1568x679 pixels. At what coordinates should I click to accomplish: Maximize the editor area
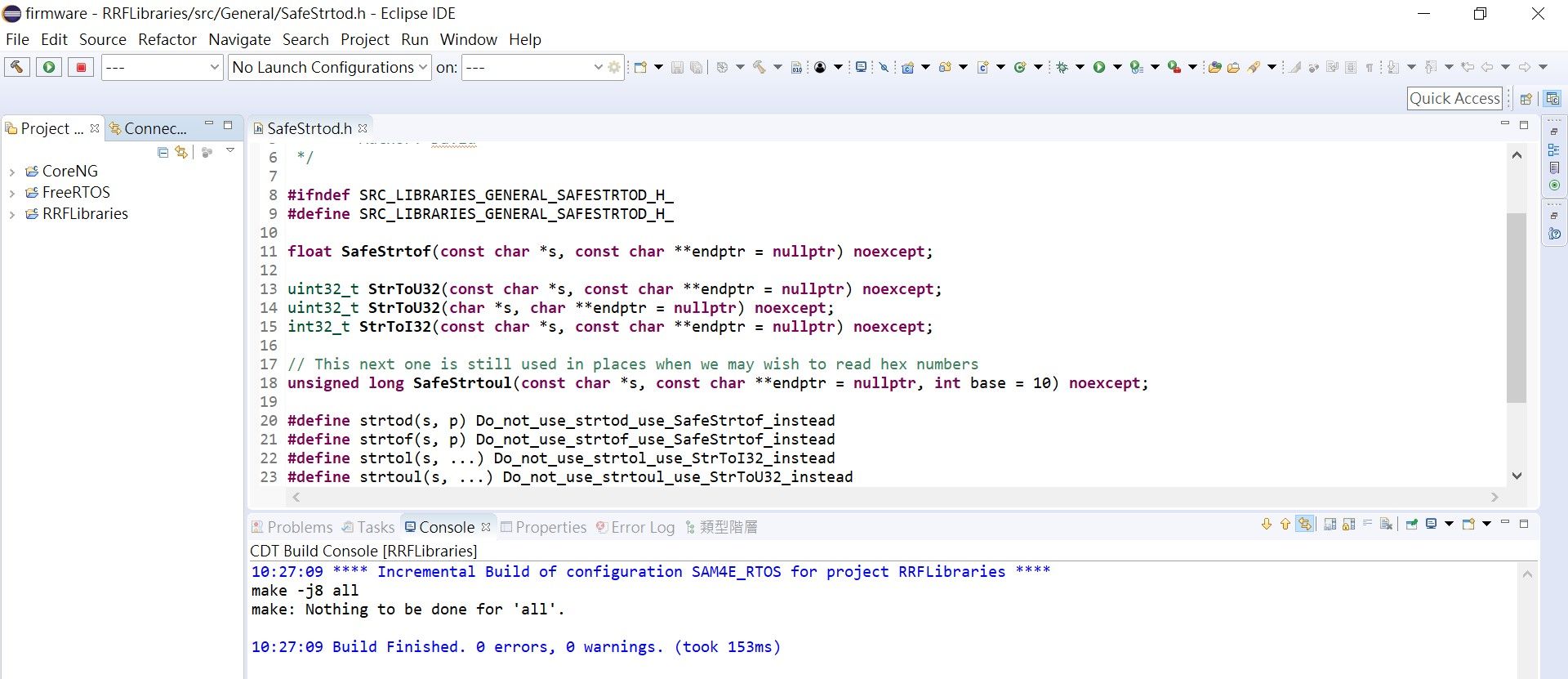(x=1524, y=124)
